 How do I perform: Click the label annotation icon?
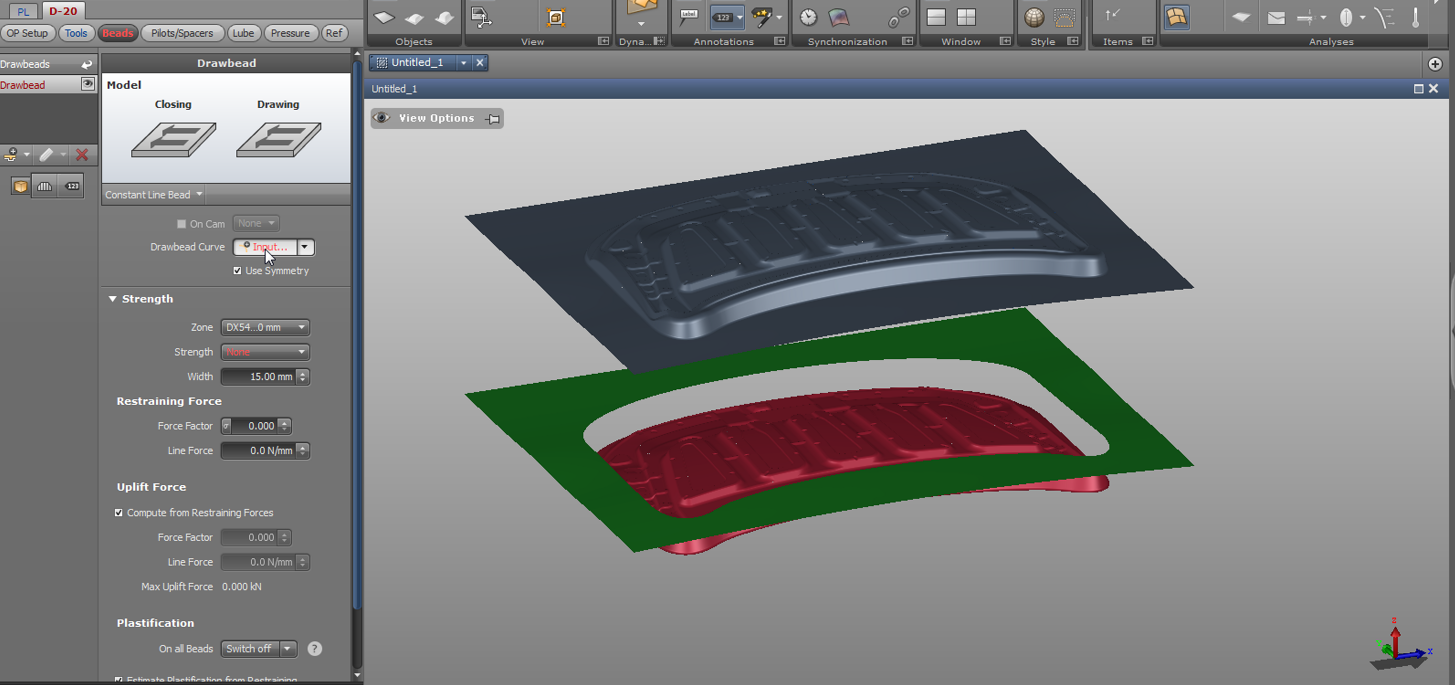pyautogui.click(x=688, y=17)
